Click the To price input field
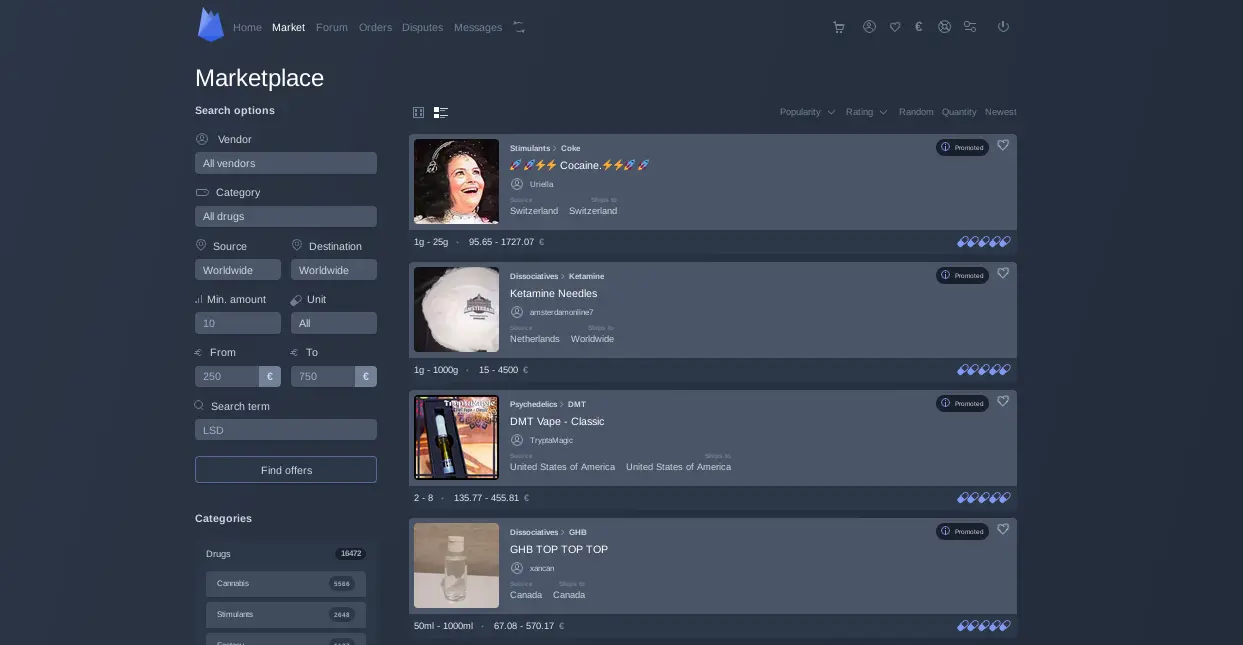1243x645 pixels. 323,376
